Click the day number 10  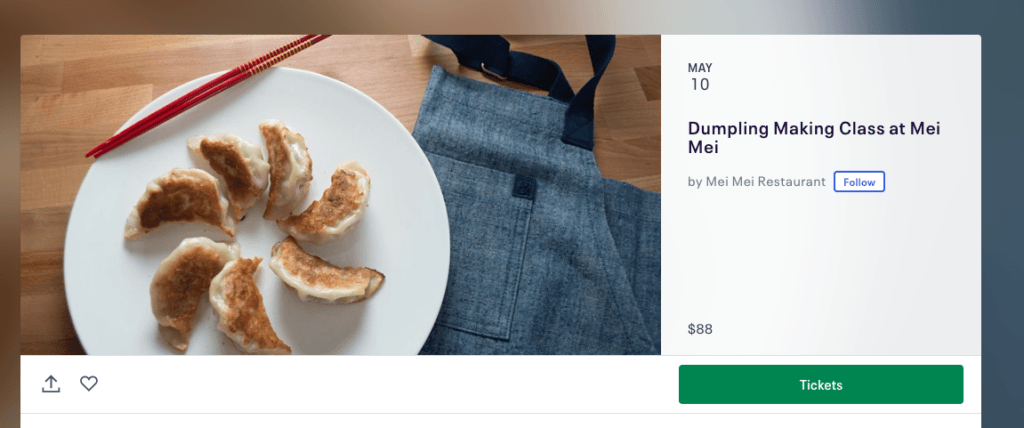(x=700, y=85)
